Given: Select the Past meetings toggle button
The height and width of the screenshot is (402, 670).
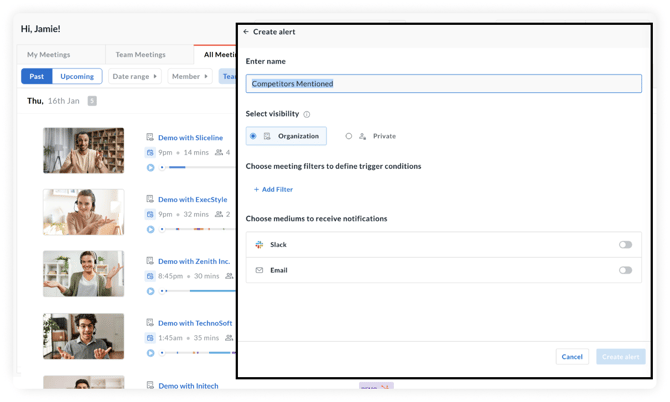Looking at the screenshot, I should [37, 76].
